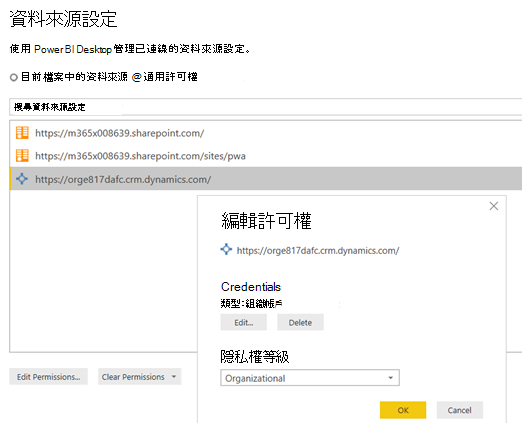Click the 隱私權等級 heading
The height and width of the screenshot is (423, 522).
click(x=255, y=356)
